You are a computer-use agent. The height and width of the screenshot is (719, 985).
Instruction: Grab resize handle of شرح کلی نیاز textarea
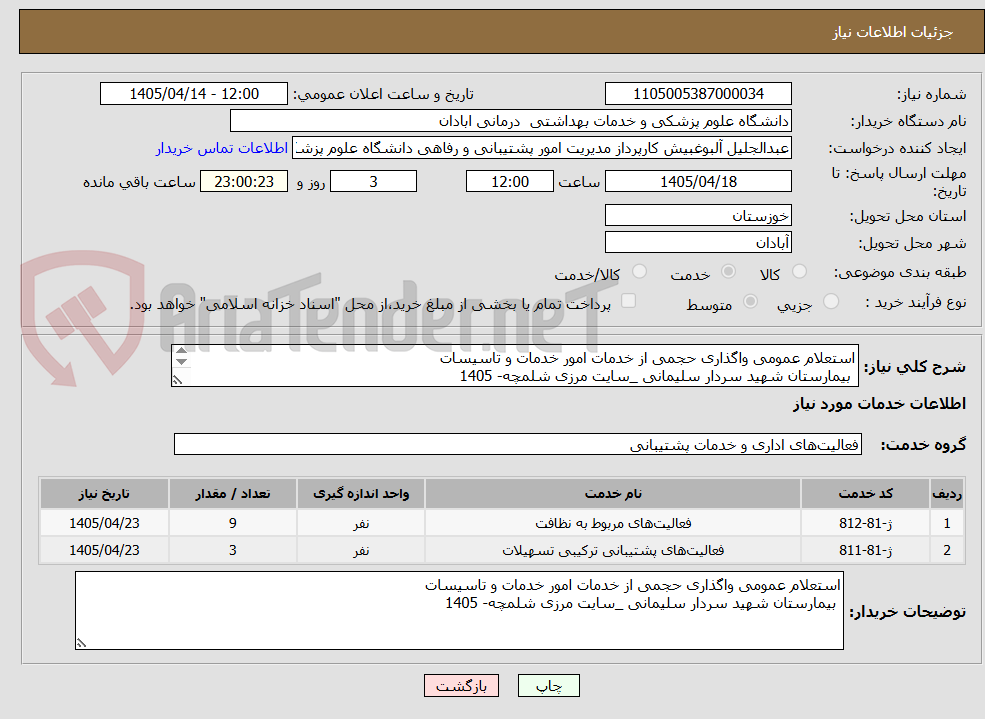[177, 380]
